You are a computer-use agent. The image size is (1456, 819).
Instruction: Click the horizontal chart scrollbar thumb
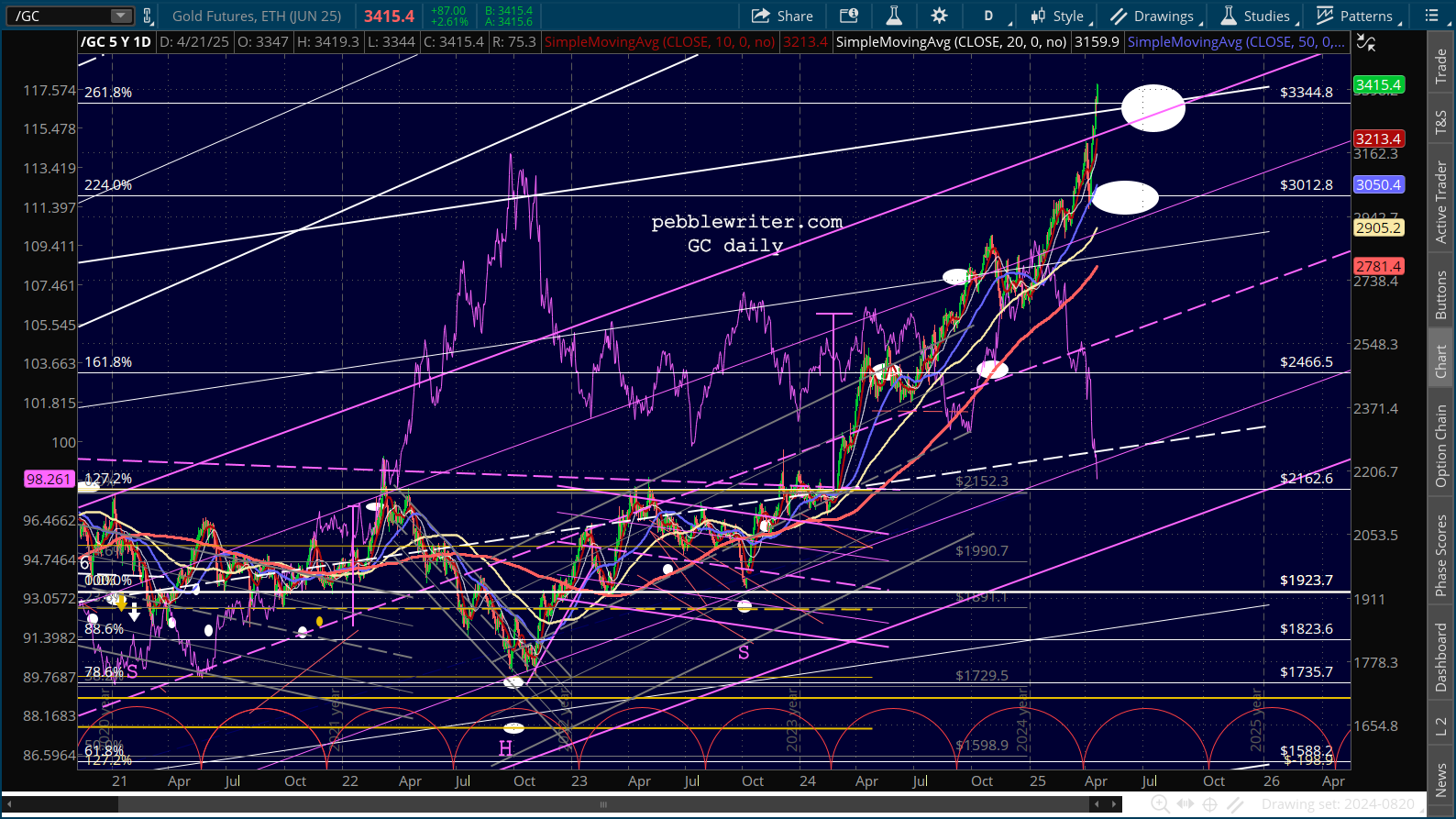coord(602,804)
